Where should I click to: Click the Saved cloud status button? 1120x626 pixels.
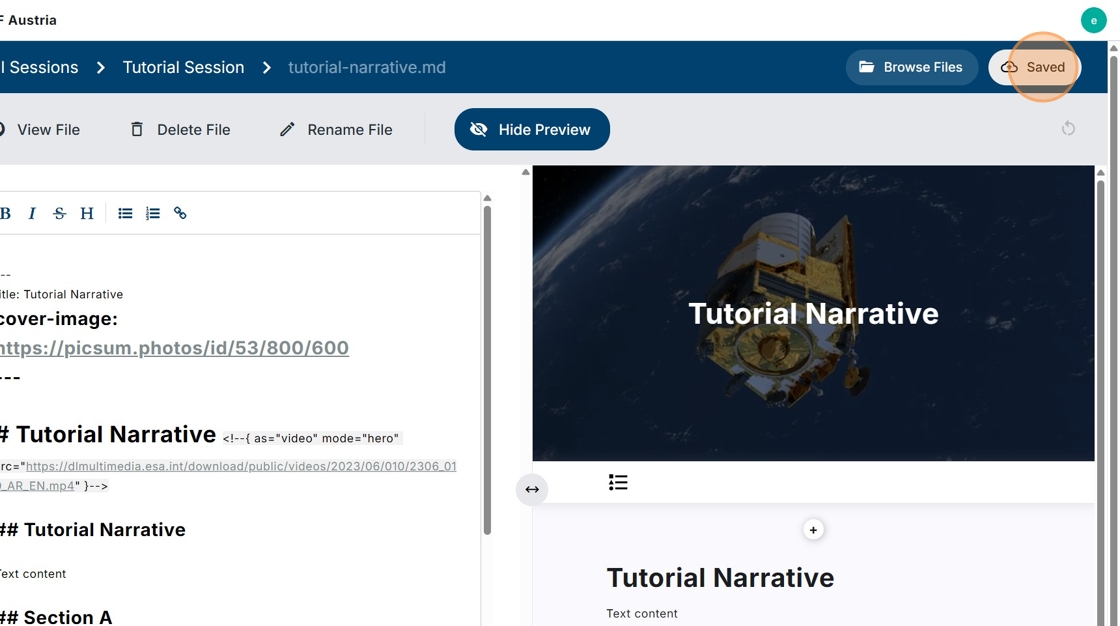(1034, 67)
